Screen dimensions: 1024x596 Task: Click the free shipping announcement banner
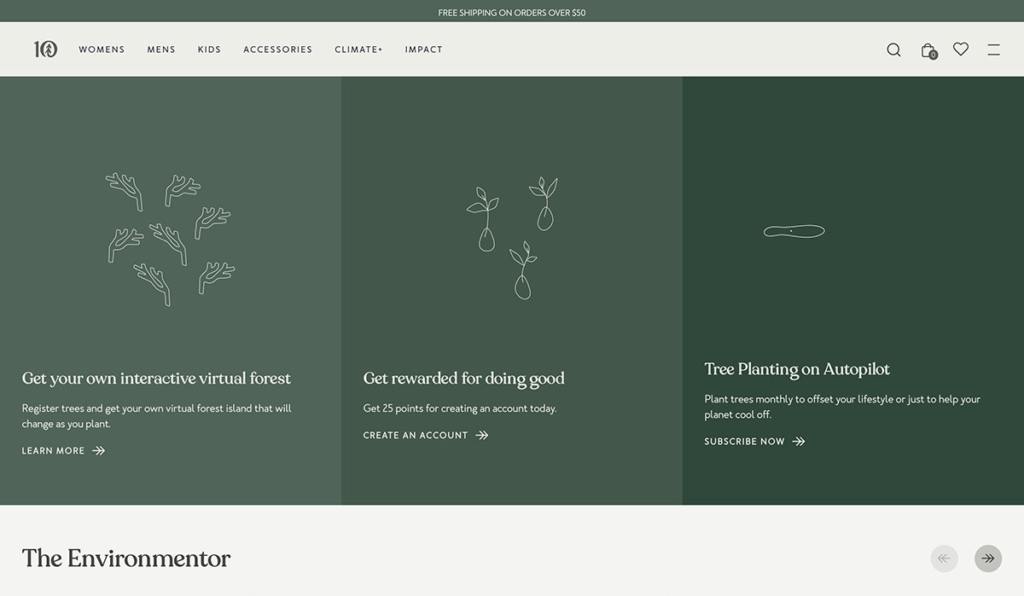pos(511,12)
